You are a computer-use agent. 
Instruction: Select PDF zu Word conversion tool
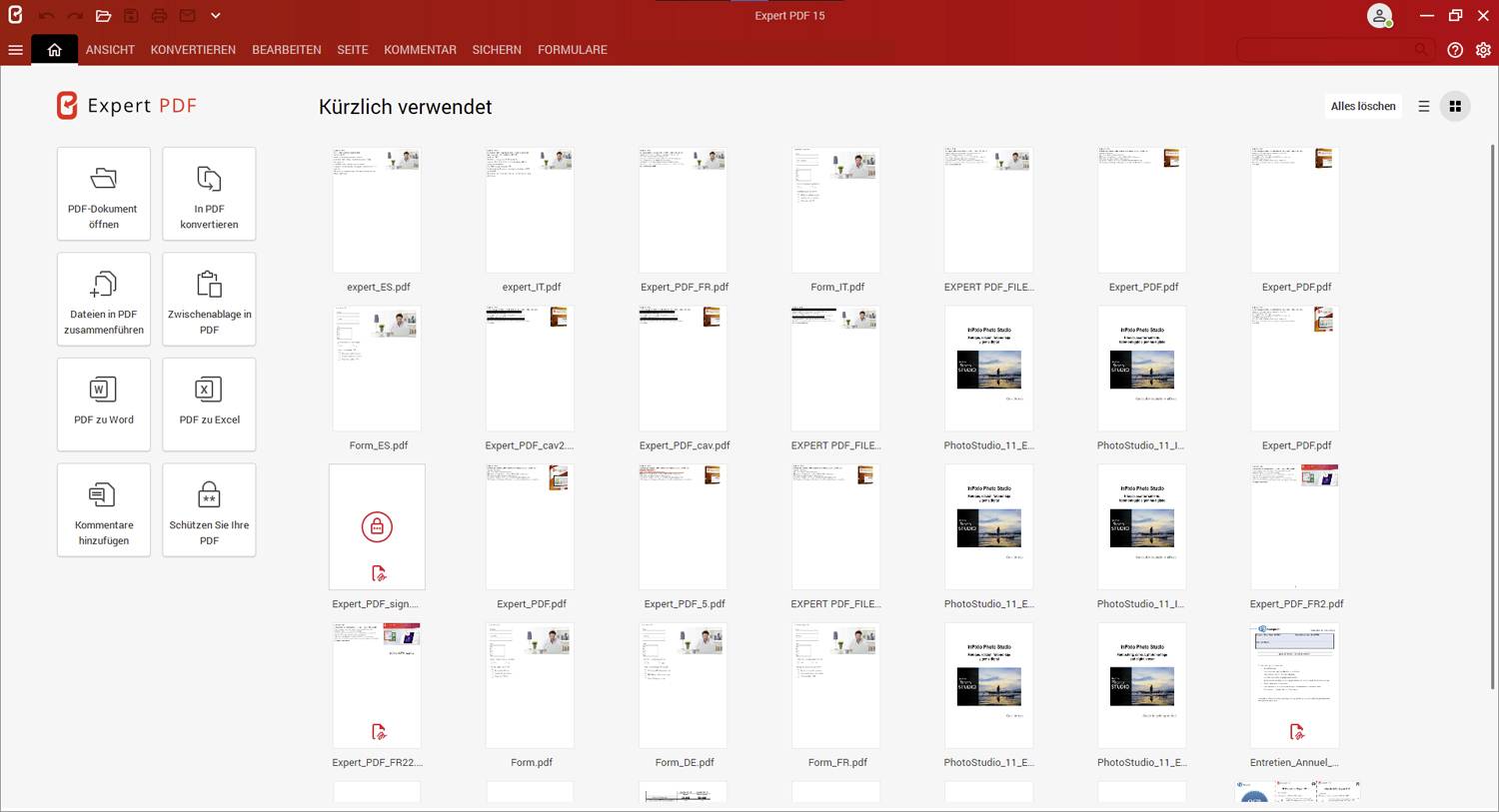(103, 404)
